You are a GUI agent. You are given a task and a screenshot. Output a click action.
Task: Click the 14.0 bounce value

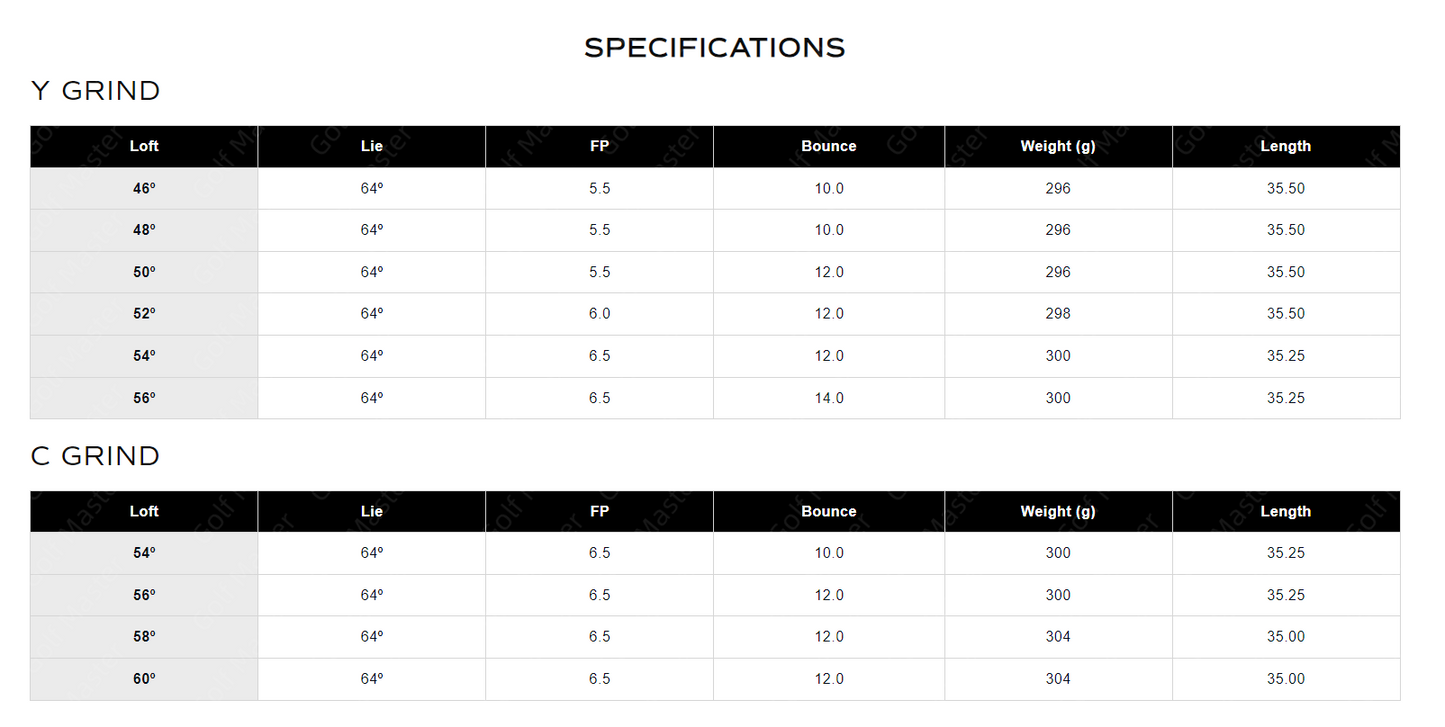pos(828,398)
